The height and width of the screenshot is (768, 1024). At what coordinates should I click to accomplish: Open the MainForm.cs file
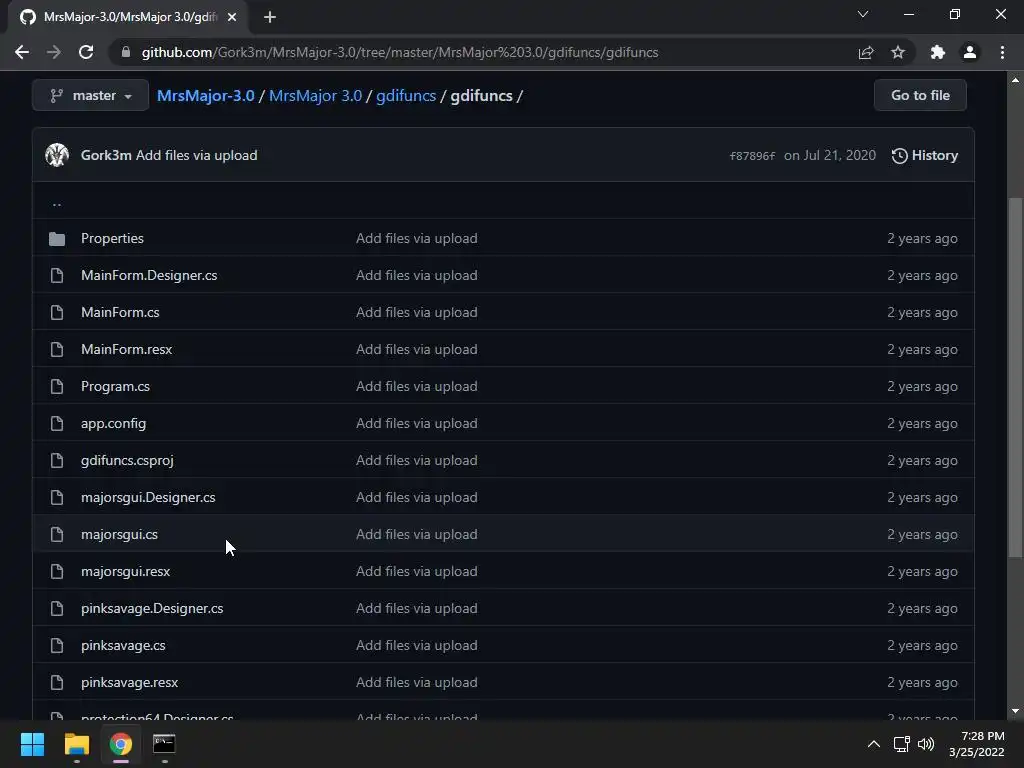pyautogui.click(x=120, y=313)
